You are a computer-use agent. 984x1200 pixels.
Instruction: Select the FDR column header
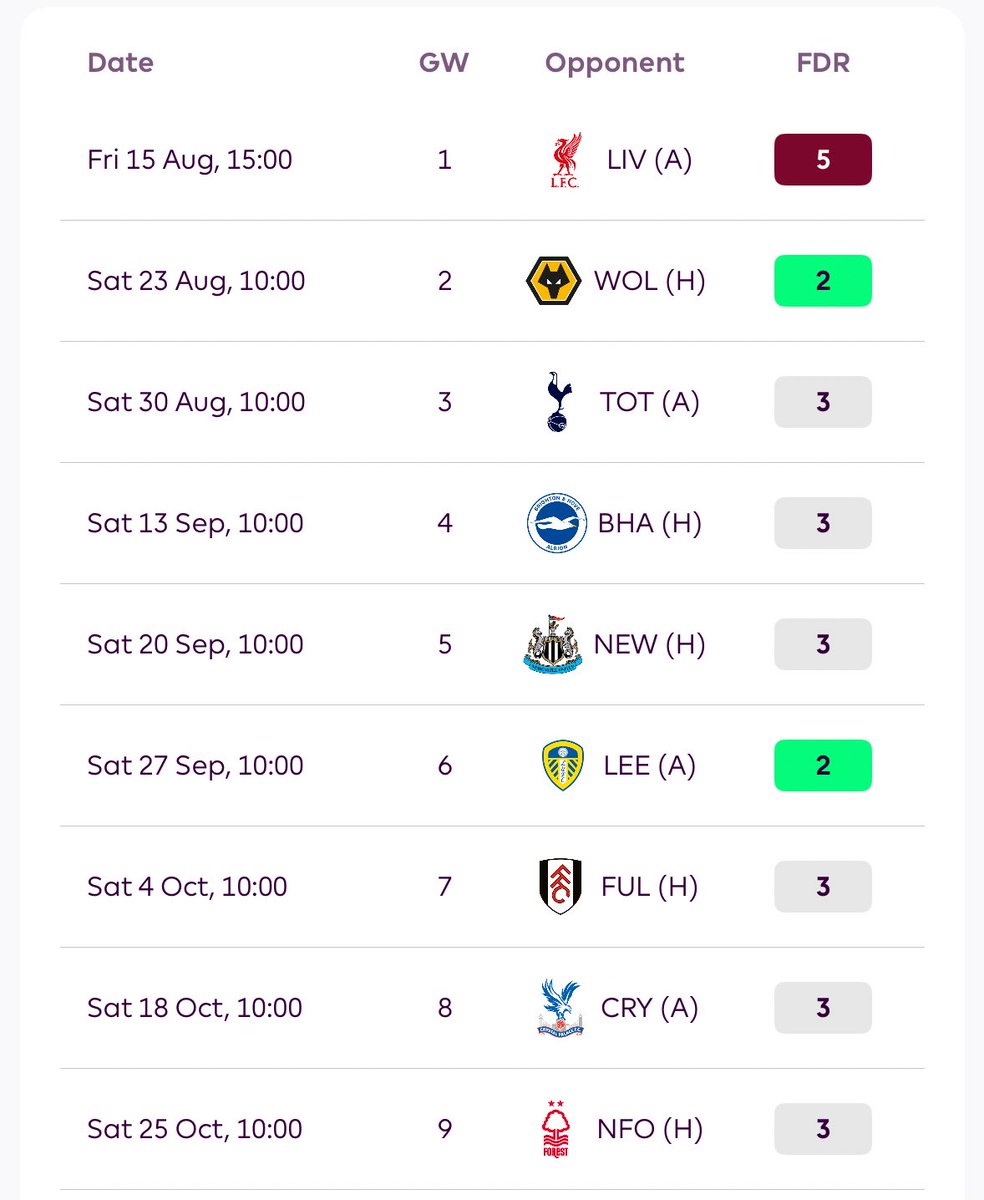[x=823, y=63]
